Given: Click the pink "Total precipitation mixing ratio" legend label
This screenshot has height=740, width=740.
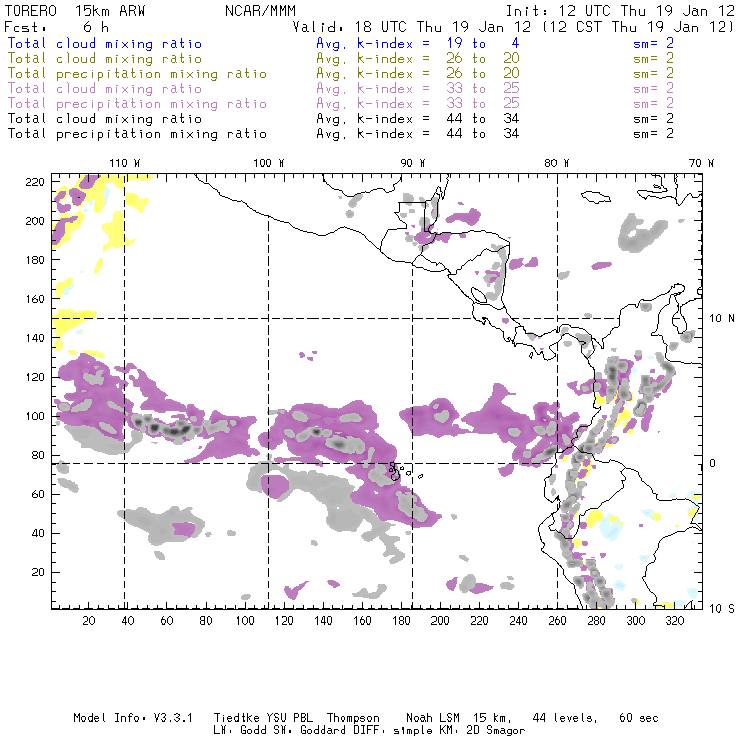Looking at the screenshot, I should (137, 104).
